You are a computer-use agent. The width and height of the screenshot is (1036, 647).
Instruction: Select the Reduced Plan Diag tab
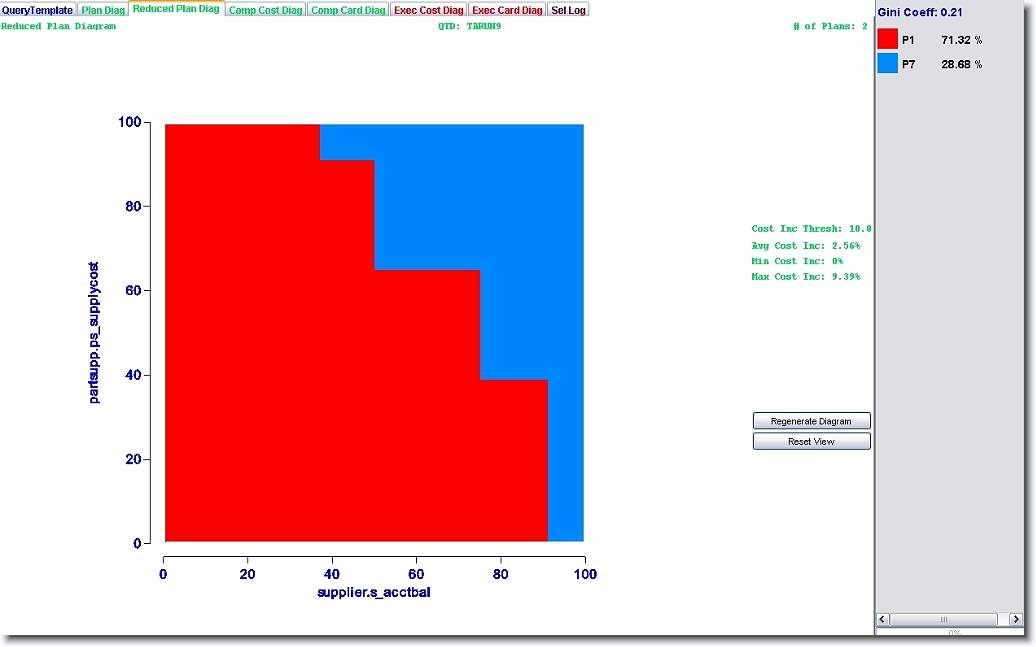(176, 9)
